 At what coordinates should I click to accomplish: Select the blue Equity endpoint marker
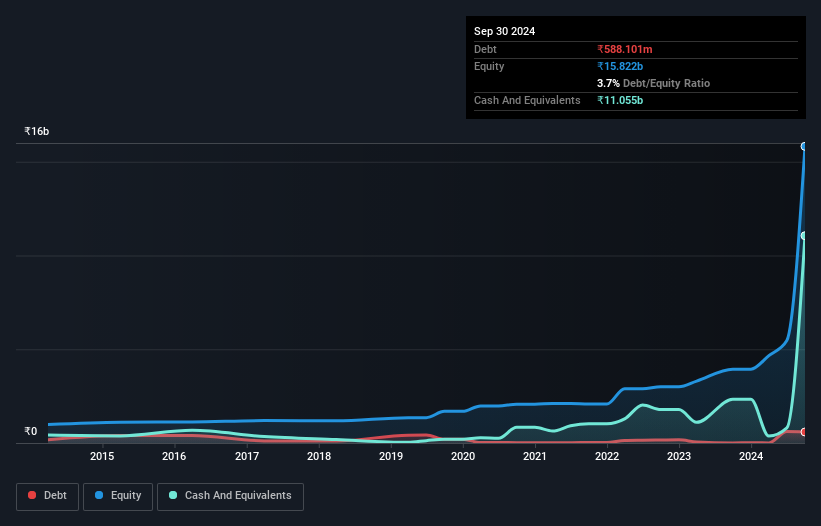[x=804, y=147]
